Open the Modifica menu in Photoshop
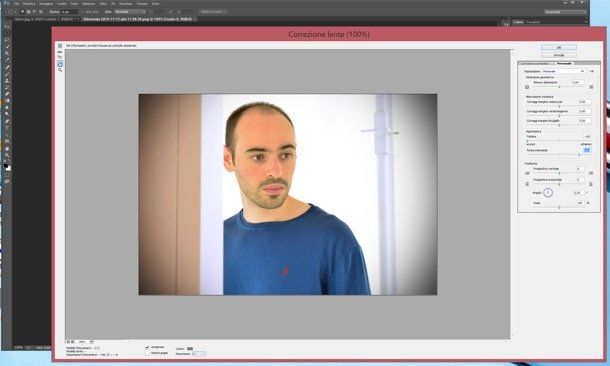610x366 pixels. (29, 4)
